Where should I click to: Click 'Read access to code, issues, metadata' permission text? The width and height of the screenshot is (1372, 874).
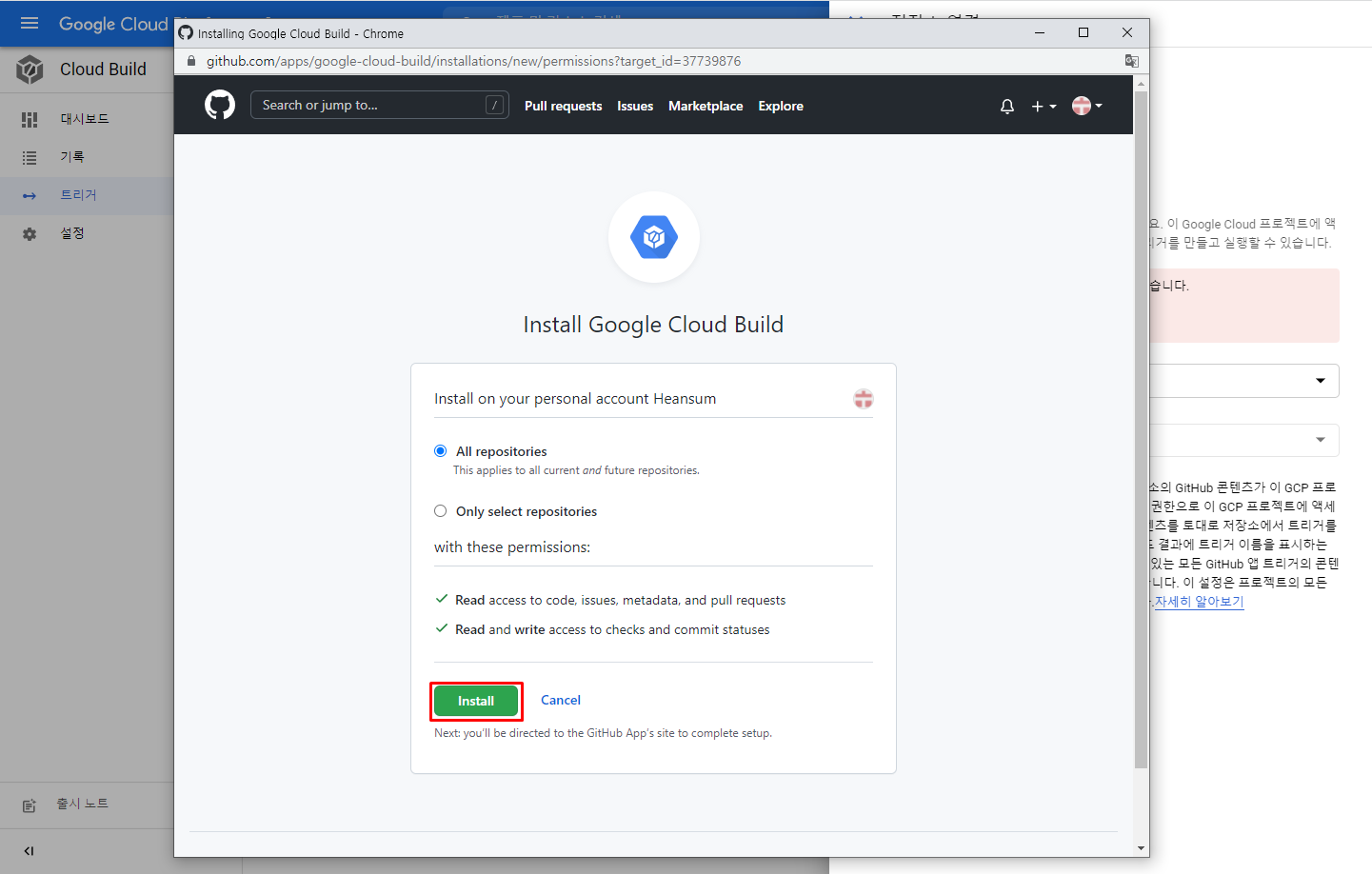pos(620,600)
